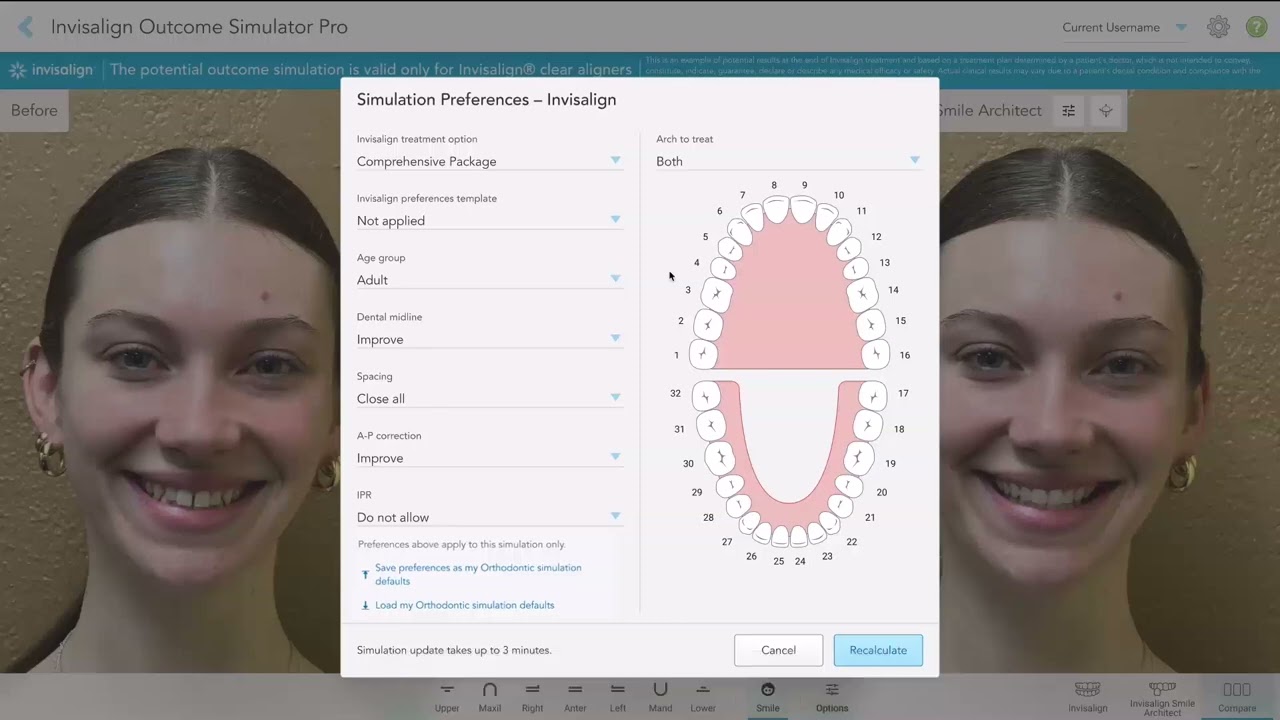The width and height of the screenshot is (1280, 720).
Task: Click save preferences upload icon
Action: coord(365,574)
